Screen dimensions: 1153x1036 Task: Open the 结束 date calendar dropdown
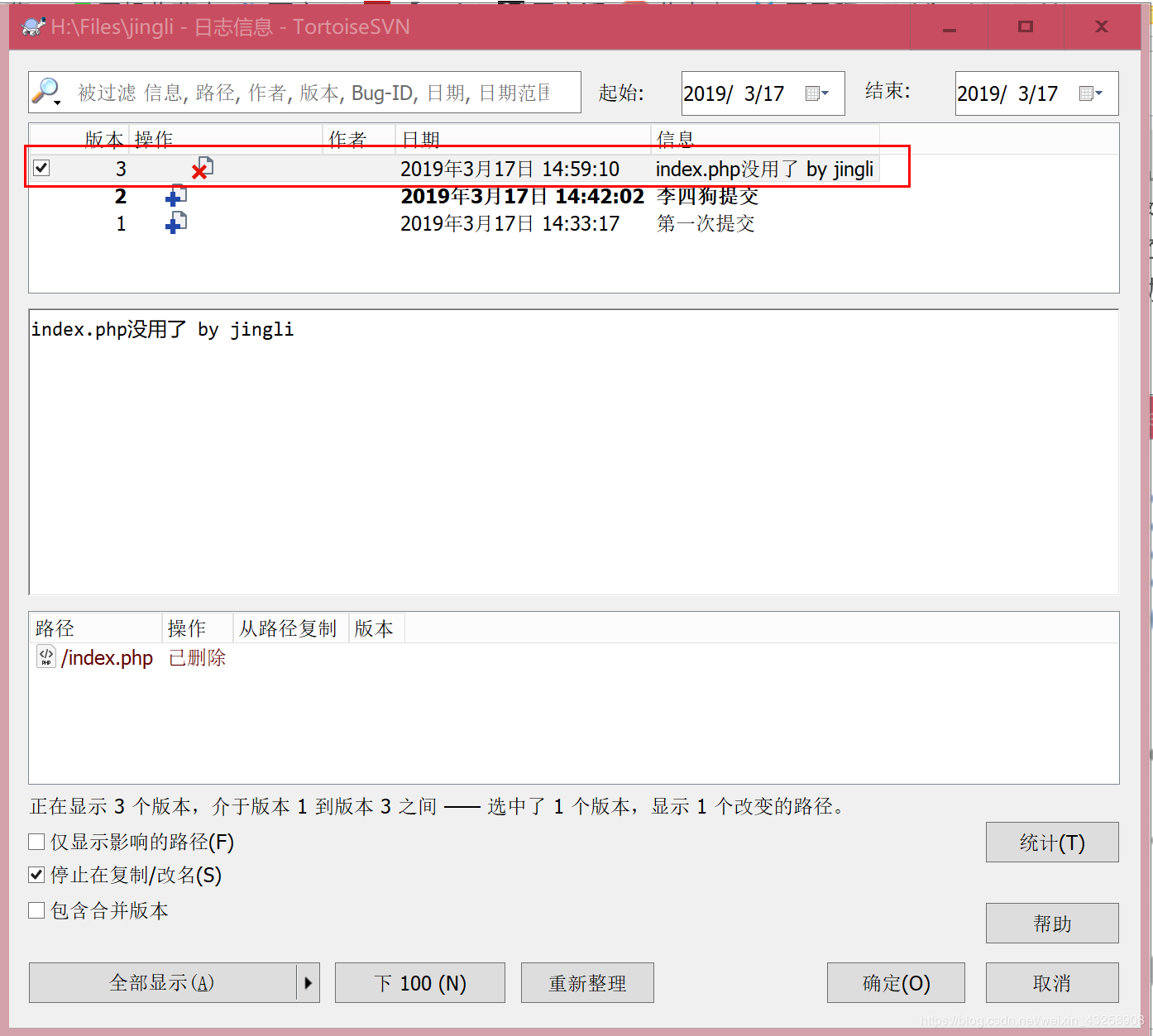(x=1091, y=93)
